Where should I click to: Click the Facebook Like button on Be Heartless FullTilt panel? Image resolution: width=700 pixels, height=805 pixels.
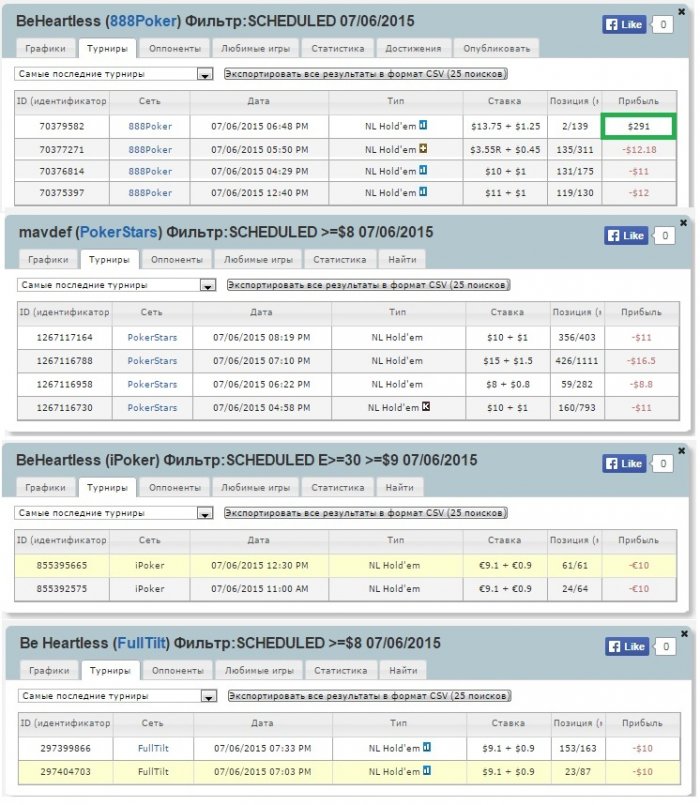(x=627, y=646)
